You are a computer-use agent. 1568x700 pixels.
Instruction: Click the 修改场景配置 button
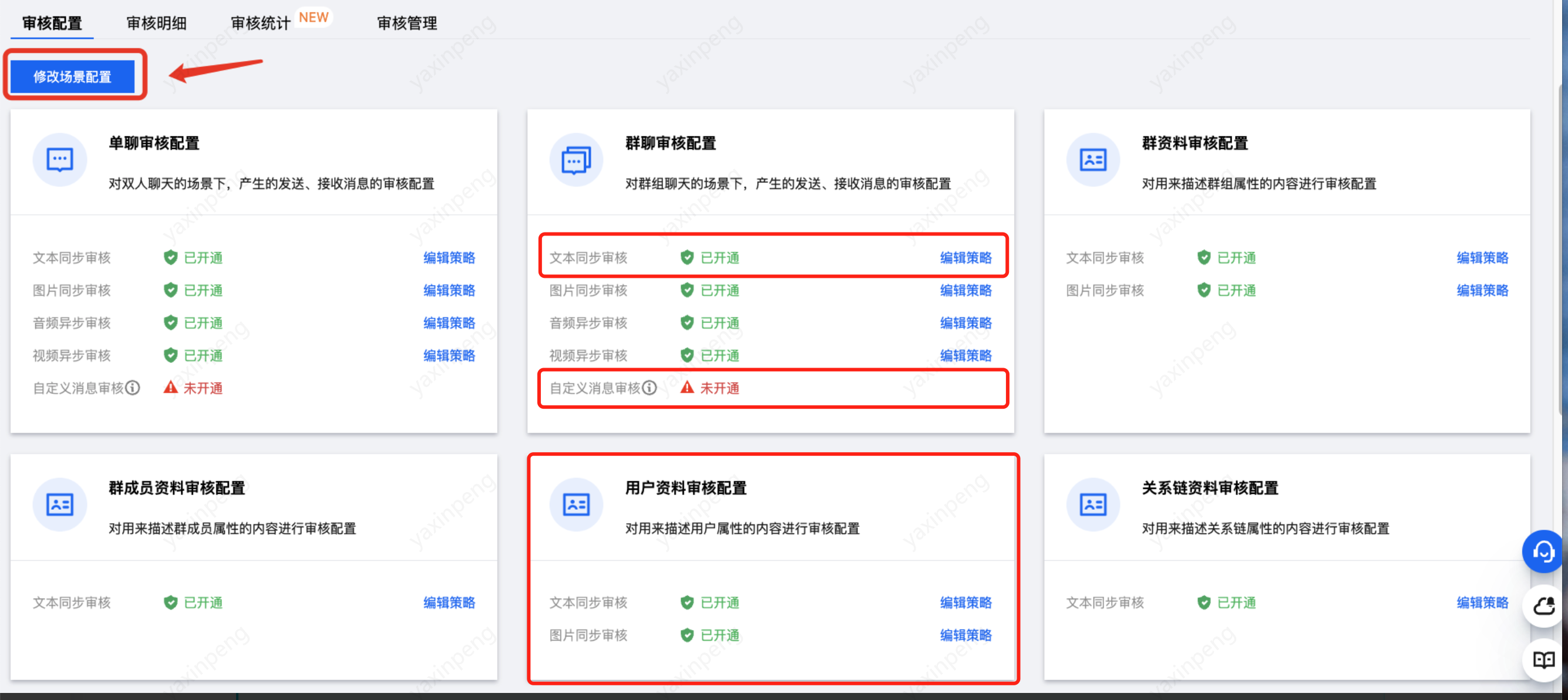pos(72,77)
